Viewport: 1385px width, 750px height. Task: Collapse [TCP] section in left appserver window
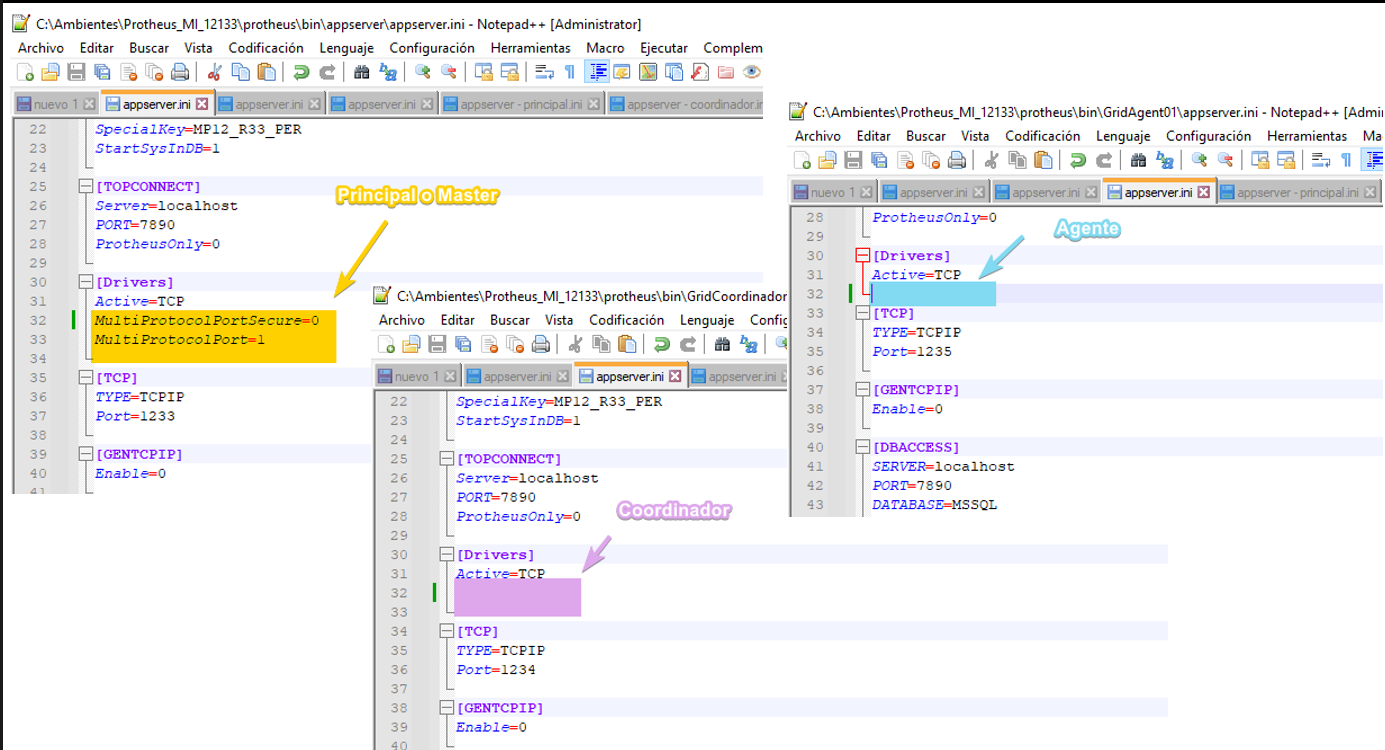(84, 378)
